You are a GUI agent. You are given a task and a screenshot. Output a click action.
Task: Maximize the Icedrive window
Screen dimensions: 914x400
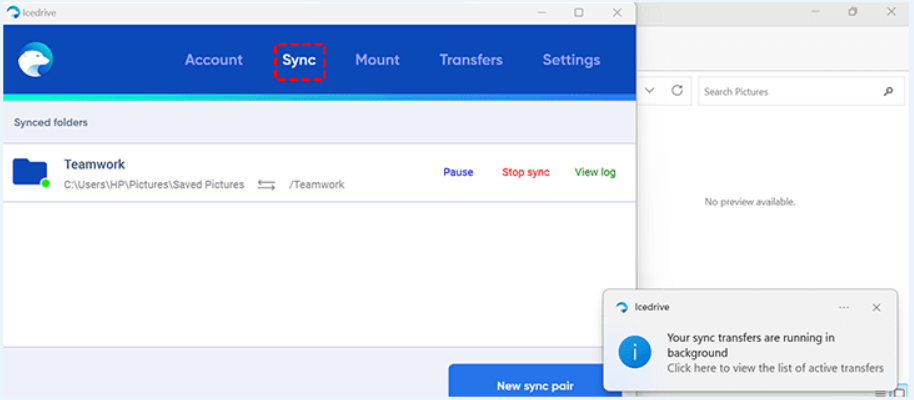tap(578, 12)
